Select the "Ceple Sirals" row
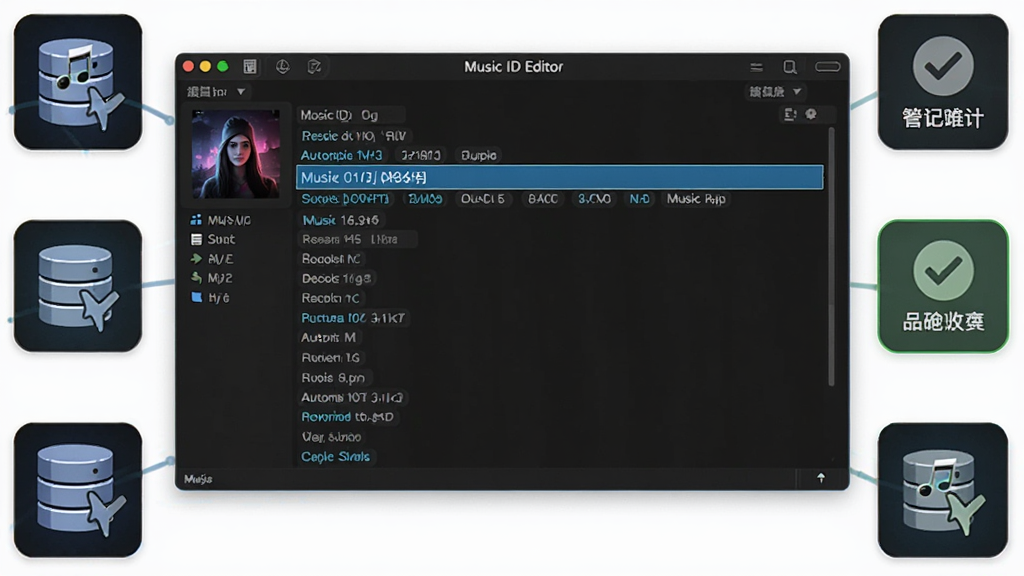Image resolution: width=1024 pixels, height=576 pixels. 336,456
